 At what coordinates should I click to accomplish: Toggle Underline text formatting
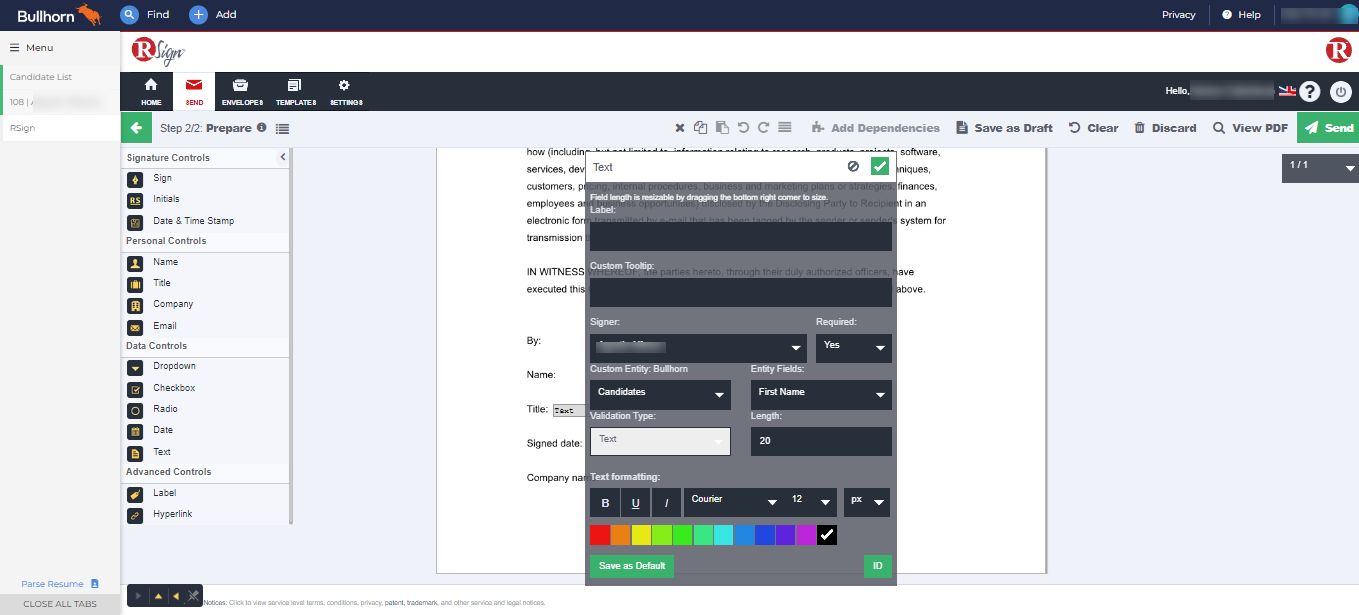pyautogui.click(x=635, y=502)
